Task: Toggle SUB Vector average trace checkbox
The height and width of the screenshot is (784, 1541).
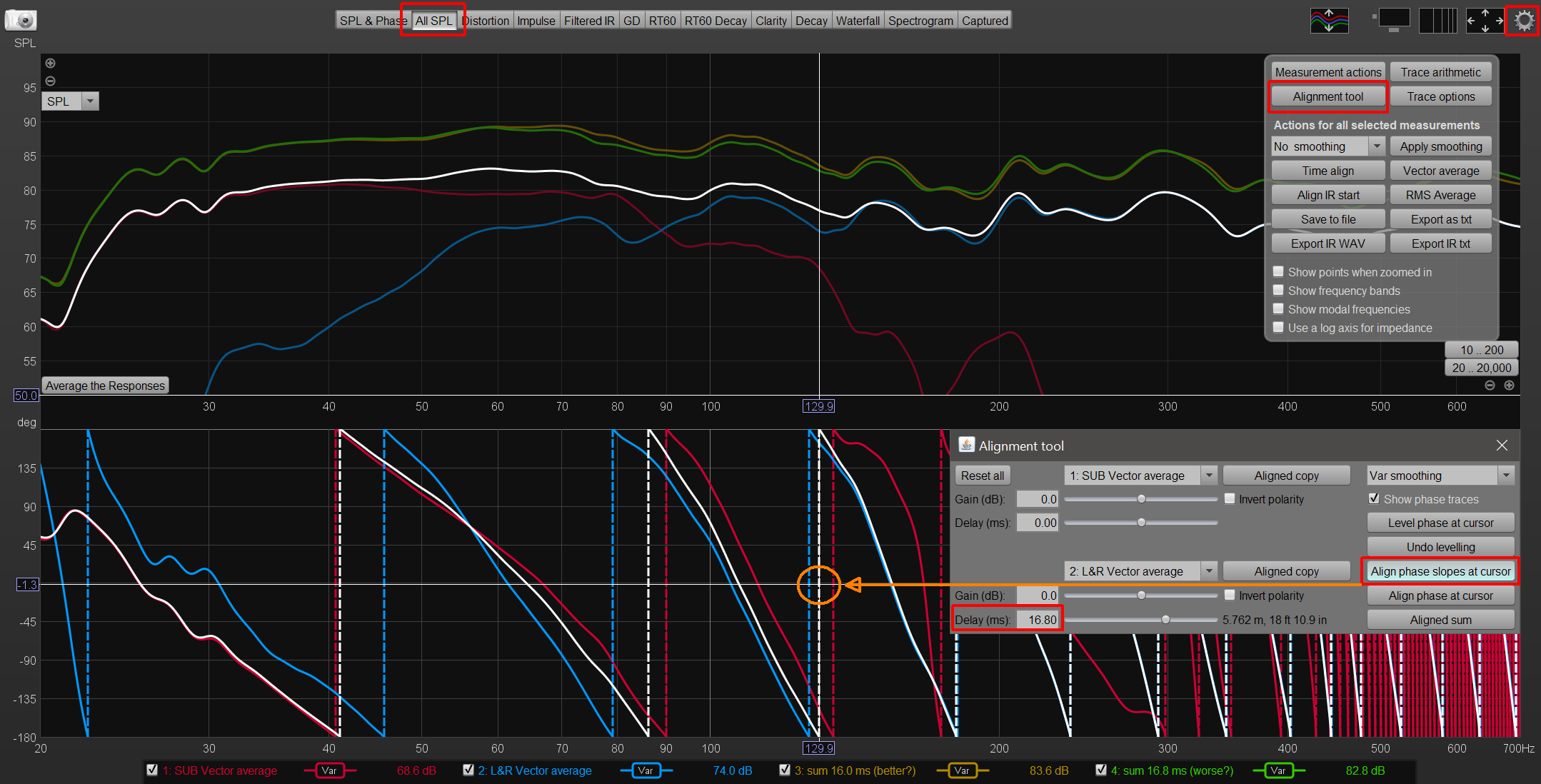Action: tap(152, 770)
